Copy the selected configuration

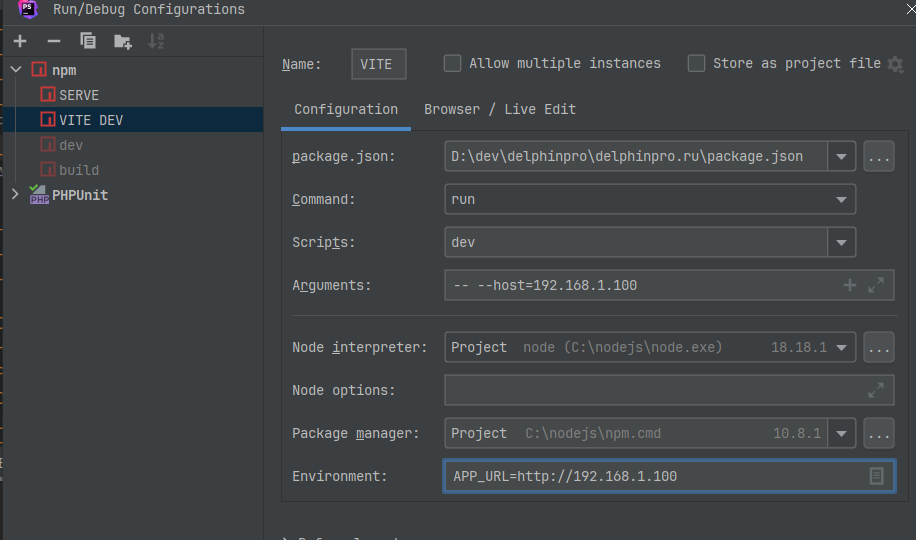[x=88, y=41]
